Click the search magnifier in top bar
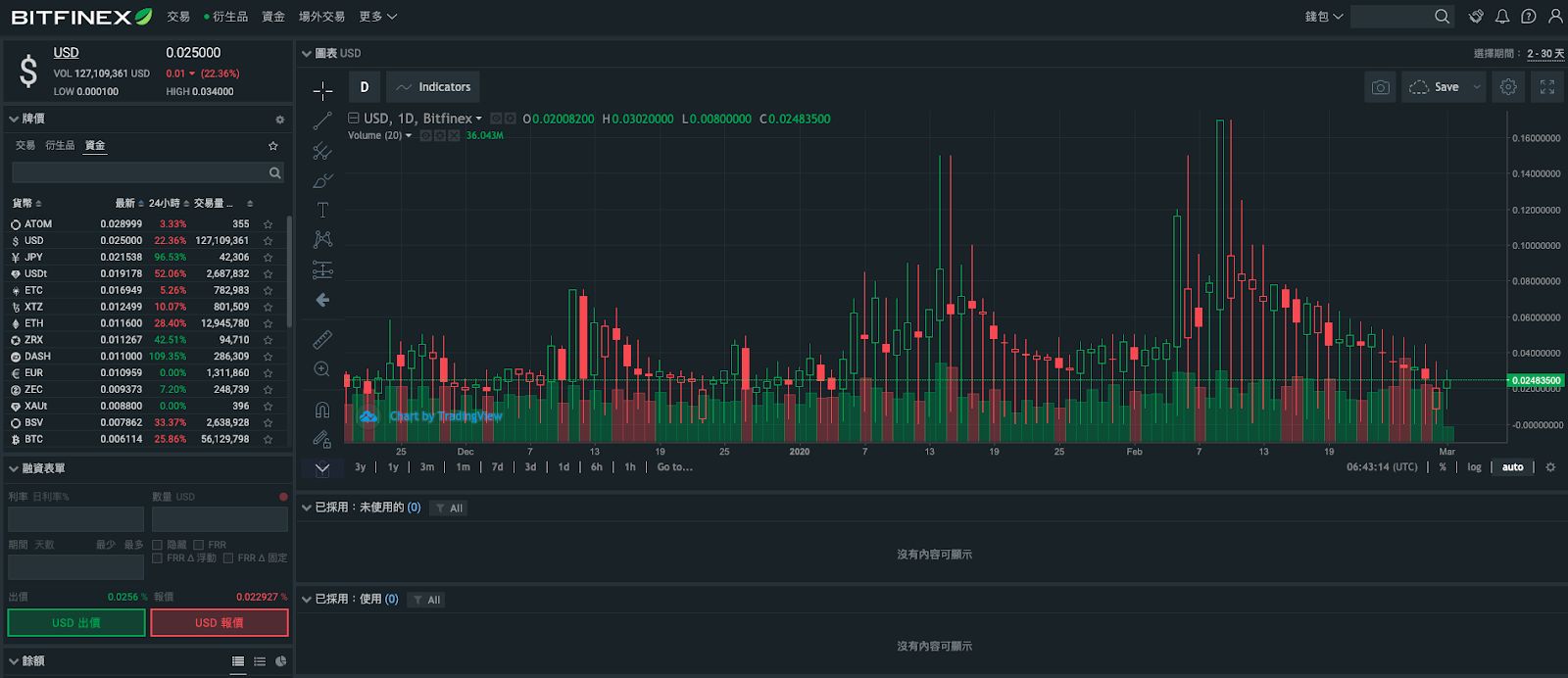This screenshot has height=678, width=1568. tap(1442, 17)
